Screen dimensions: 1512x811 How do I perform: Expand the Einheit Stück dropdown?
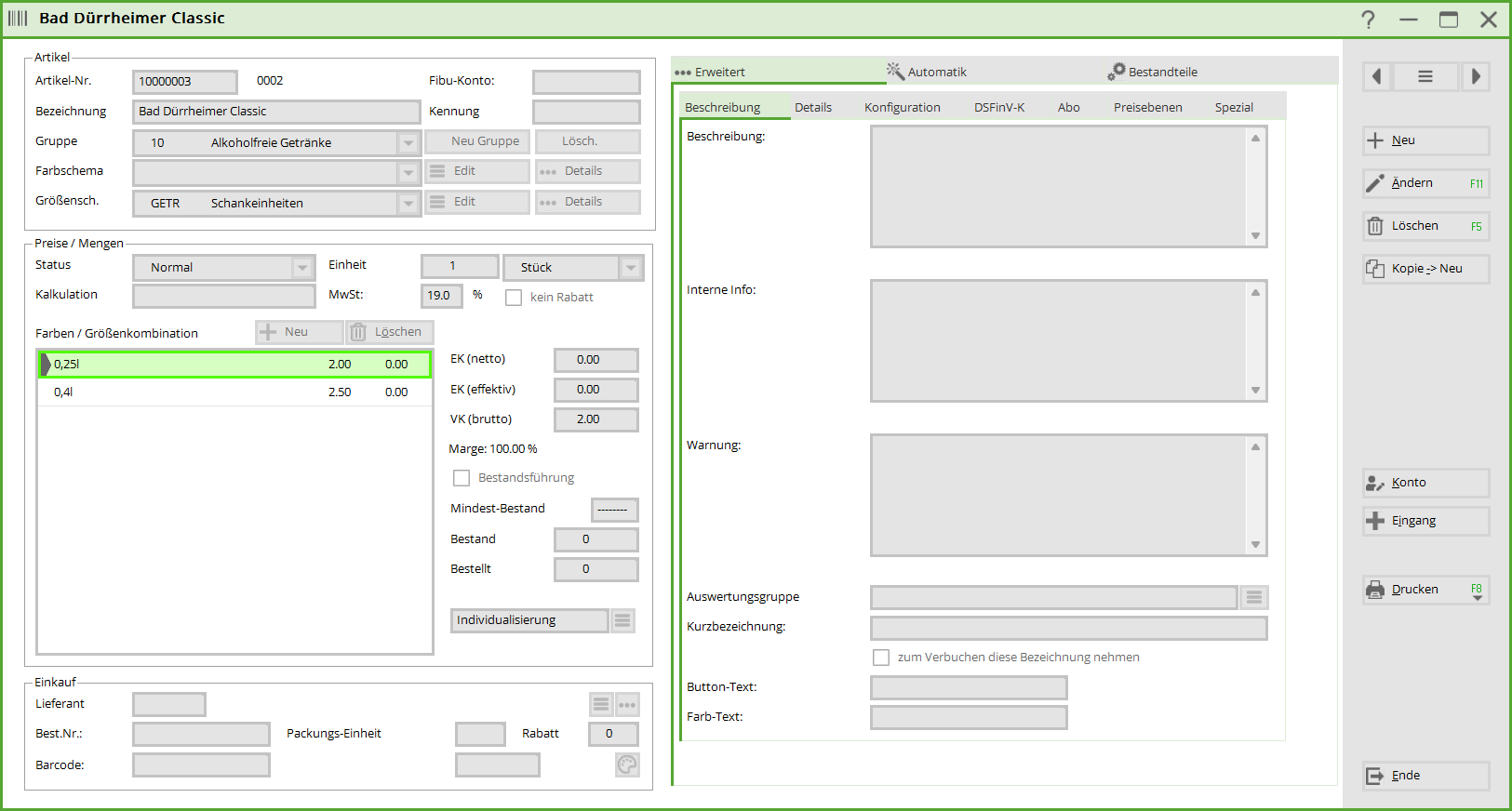pos(631,268)
